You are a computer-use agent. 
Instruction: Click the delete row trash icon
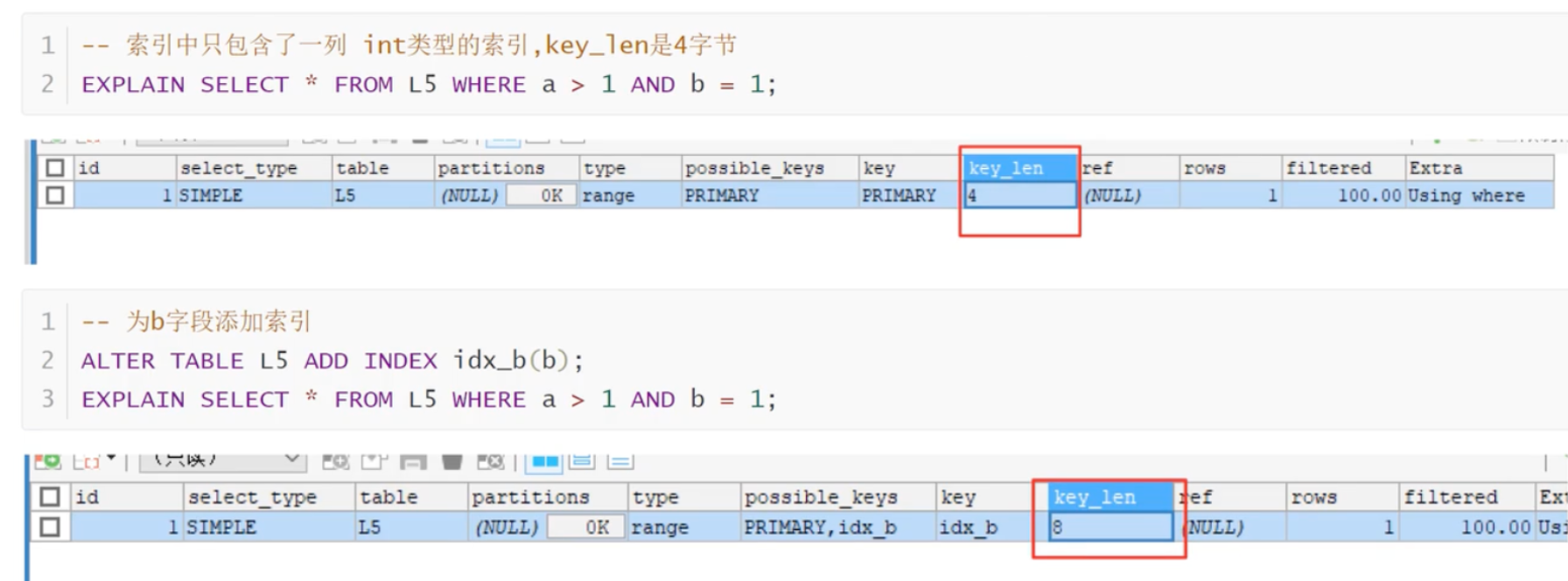pyautogui.click(x=451, y=461)
